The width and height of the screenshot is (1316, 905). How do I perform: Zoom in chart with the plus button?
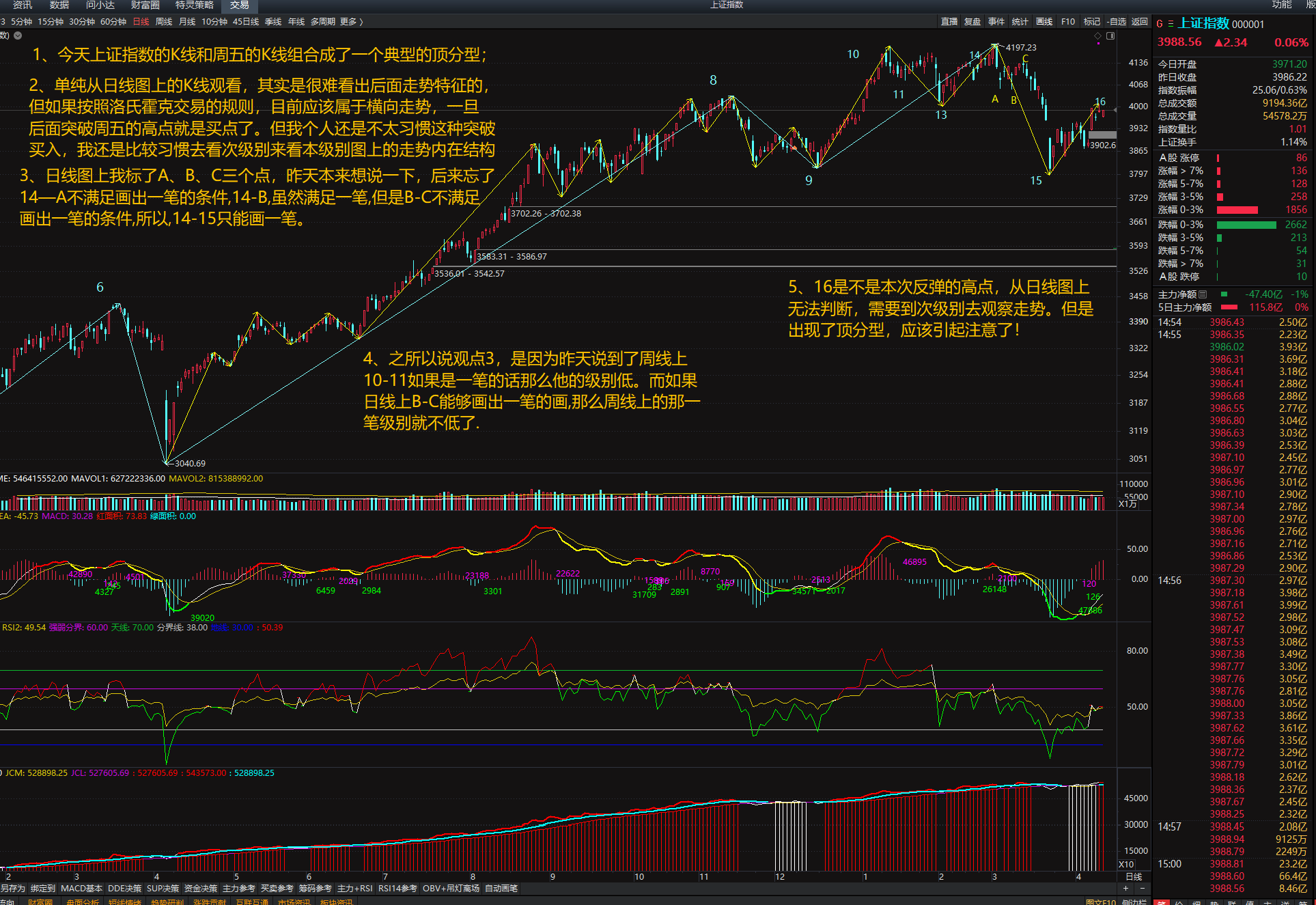click(x=1126, y=888)
